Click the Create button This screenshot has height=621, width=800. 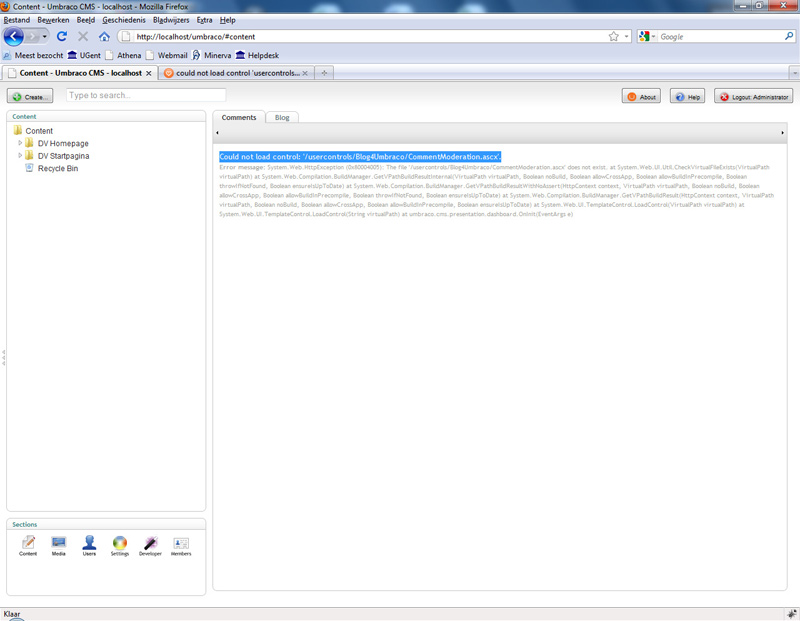(x=30, y=97)
